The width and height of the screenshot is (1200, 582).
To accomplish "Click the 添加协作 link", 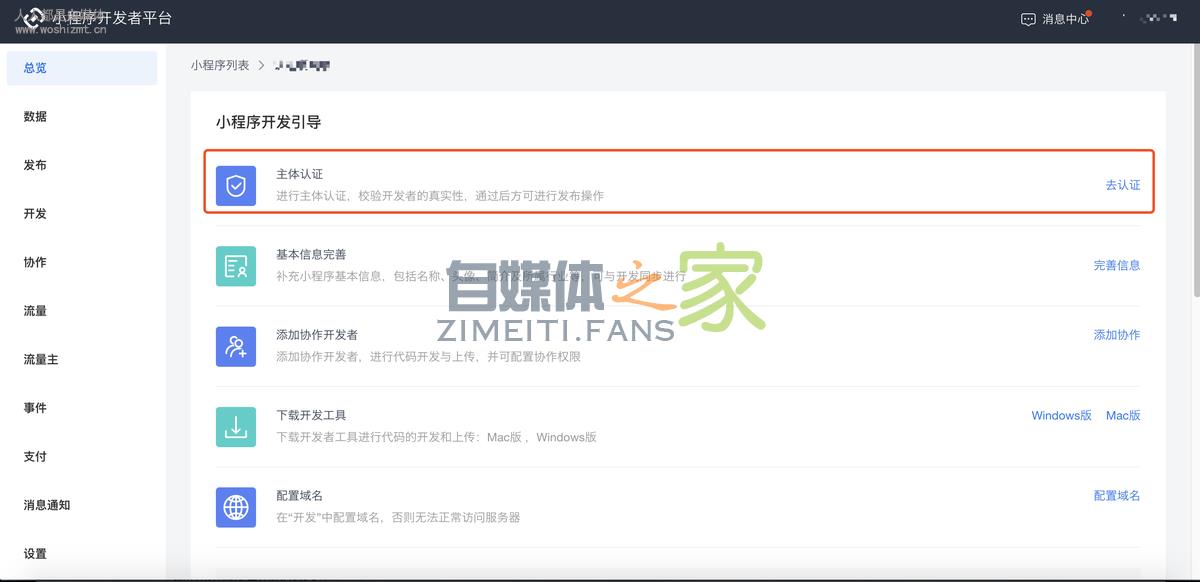I will (1118, 335).
